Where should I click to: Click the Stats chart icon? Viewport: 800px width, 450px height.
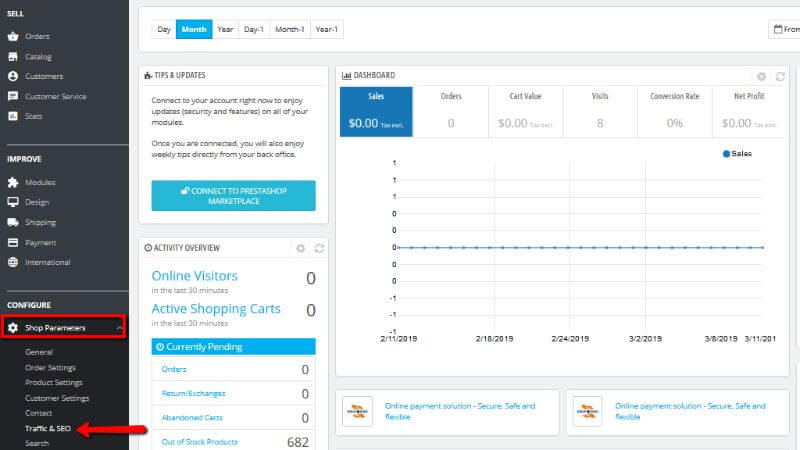[13, 116]
